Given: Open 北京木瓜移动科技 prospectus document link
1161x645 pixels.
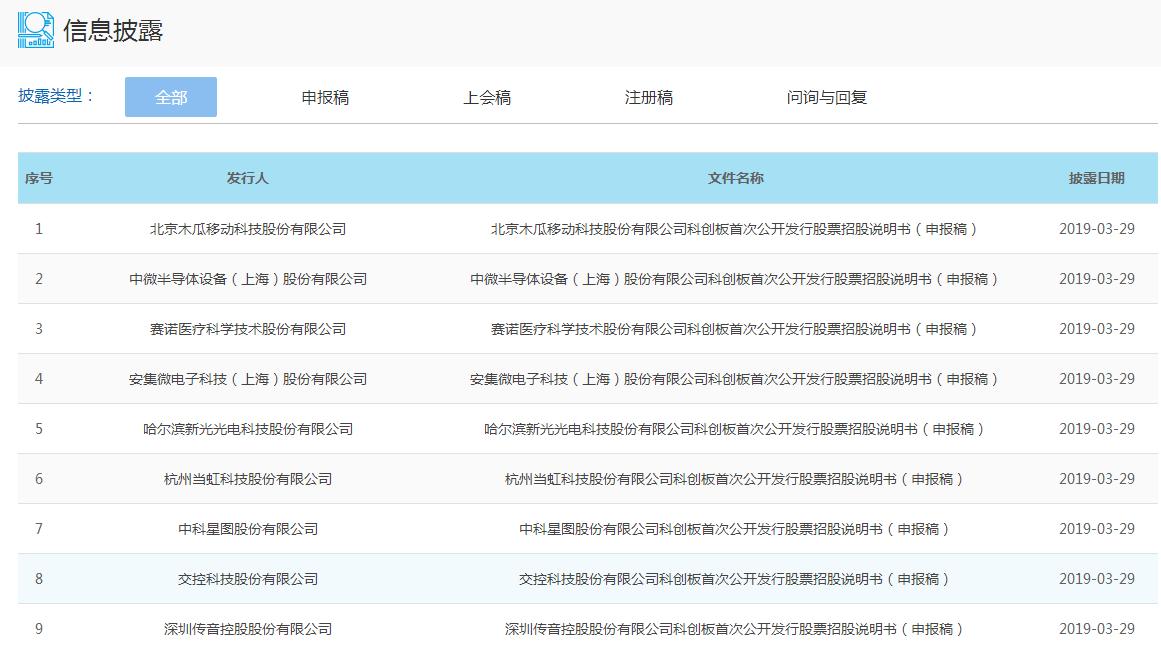Looking at the screenshot, I should coord(735,229).
